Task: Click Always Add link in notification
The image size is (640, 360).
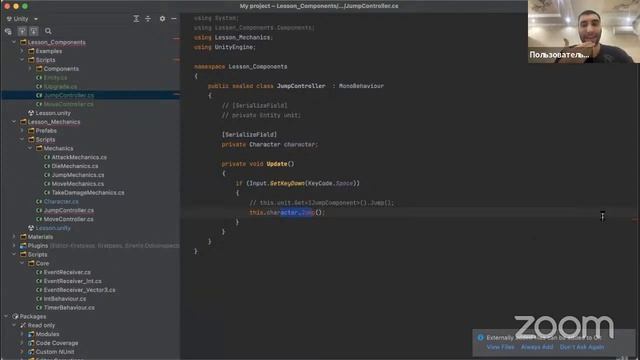Action: [537, 347]
